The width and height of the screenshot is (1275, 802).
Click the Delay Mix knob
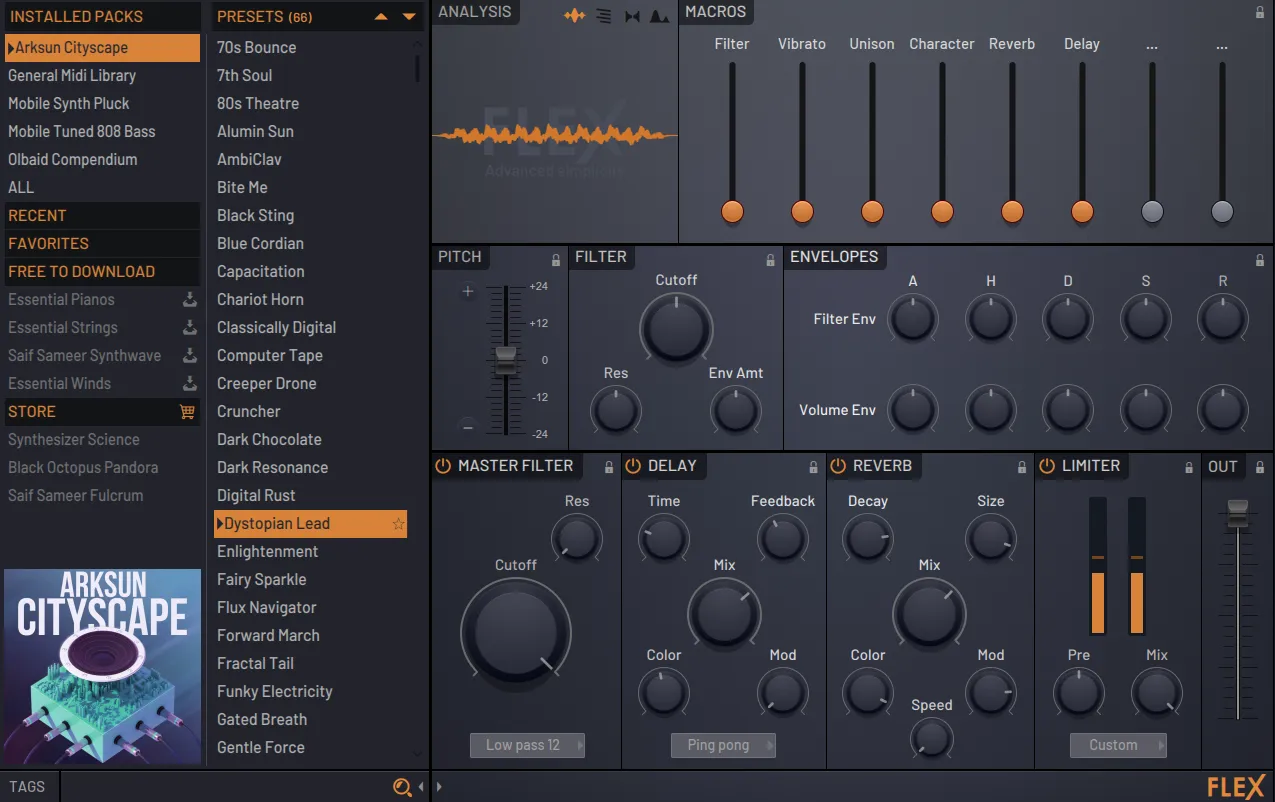coord(724,614)
